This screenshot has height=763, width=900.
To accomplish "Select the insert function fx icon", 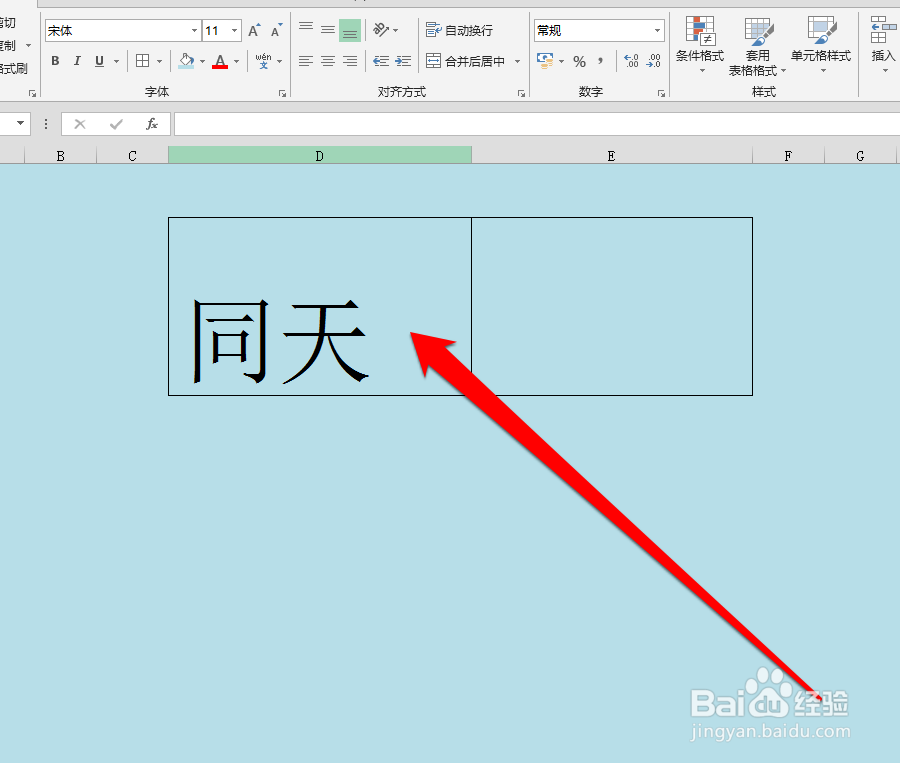I will pos(152,124).
